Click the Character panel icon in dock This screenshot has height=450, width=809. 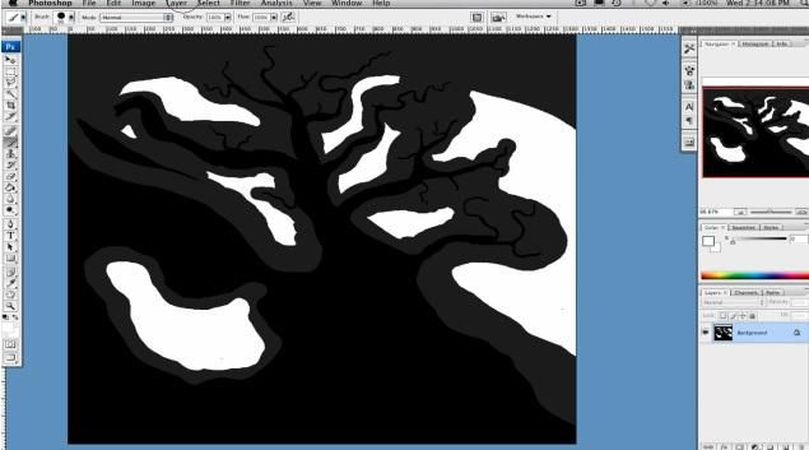(690, 106)
